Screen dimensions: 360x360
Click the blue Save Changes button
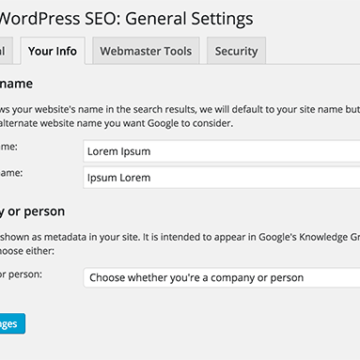tap(12, 323)
